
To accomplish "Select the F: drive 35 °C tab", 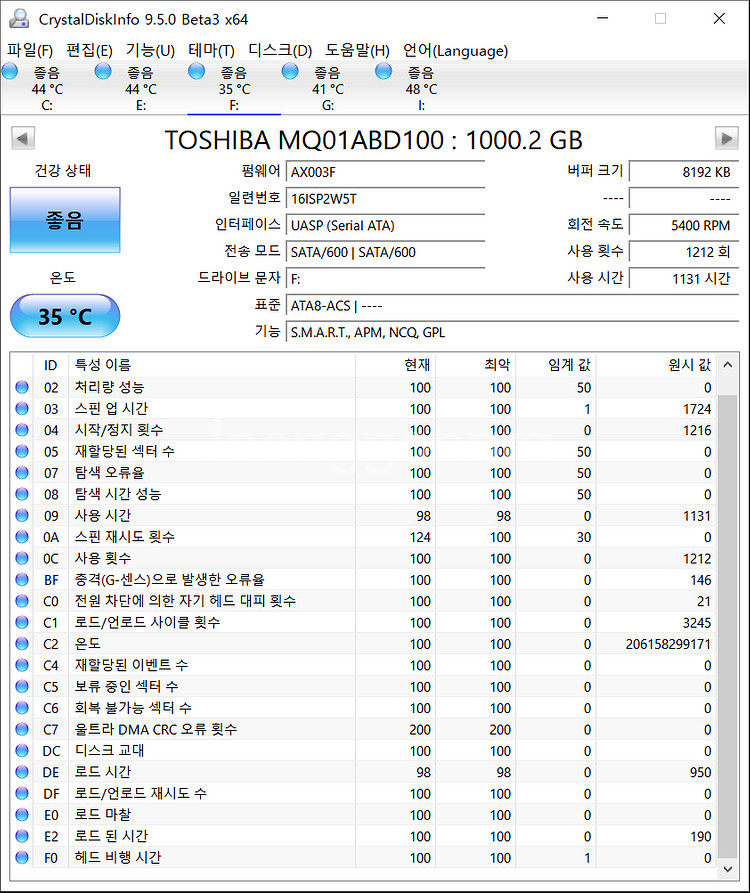I will pyautogui.click(x=234, y=89).
